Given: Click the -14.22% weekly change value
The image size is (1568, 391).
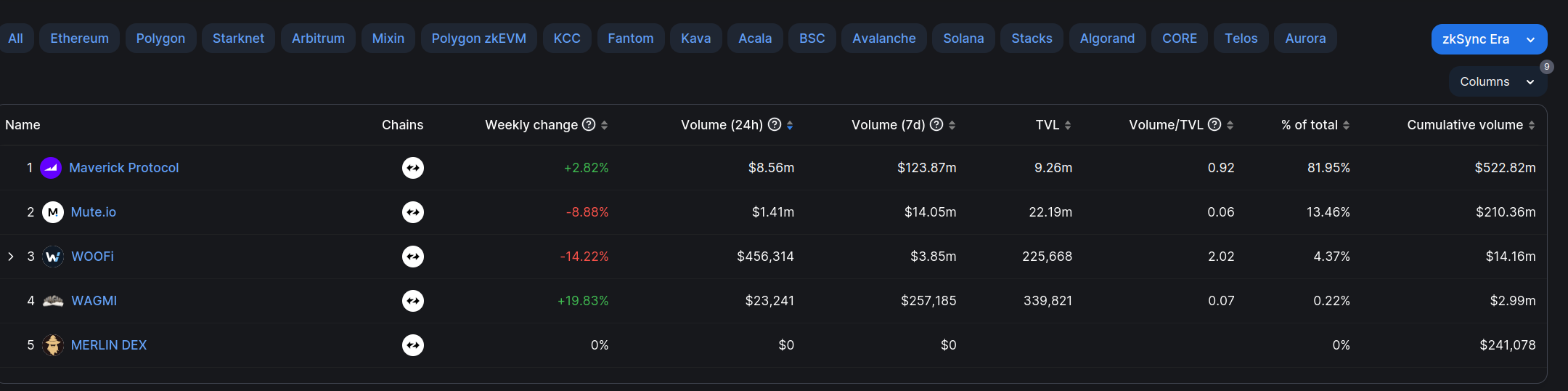Looking at the screenshot, I should pyautogui.click(x=584, y=257).
